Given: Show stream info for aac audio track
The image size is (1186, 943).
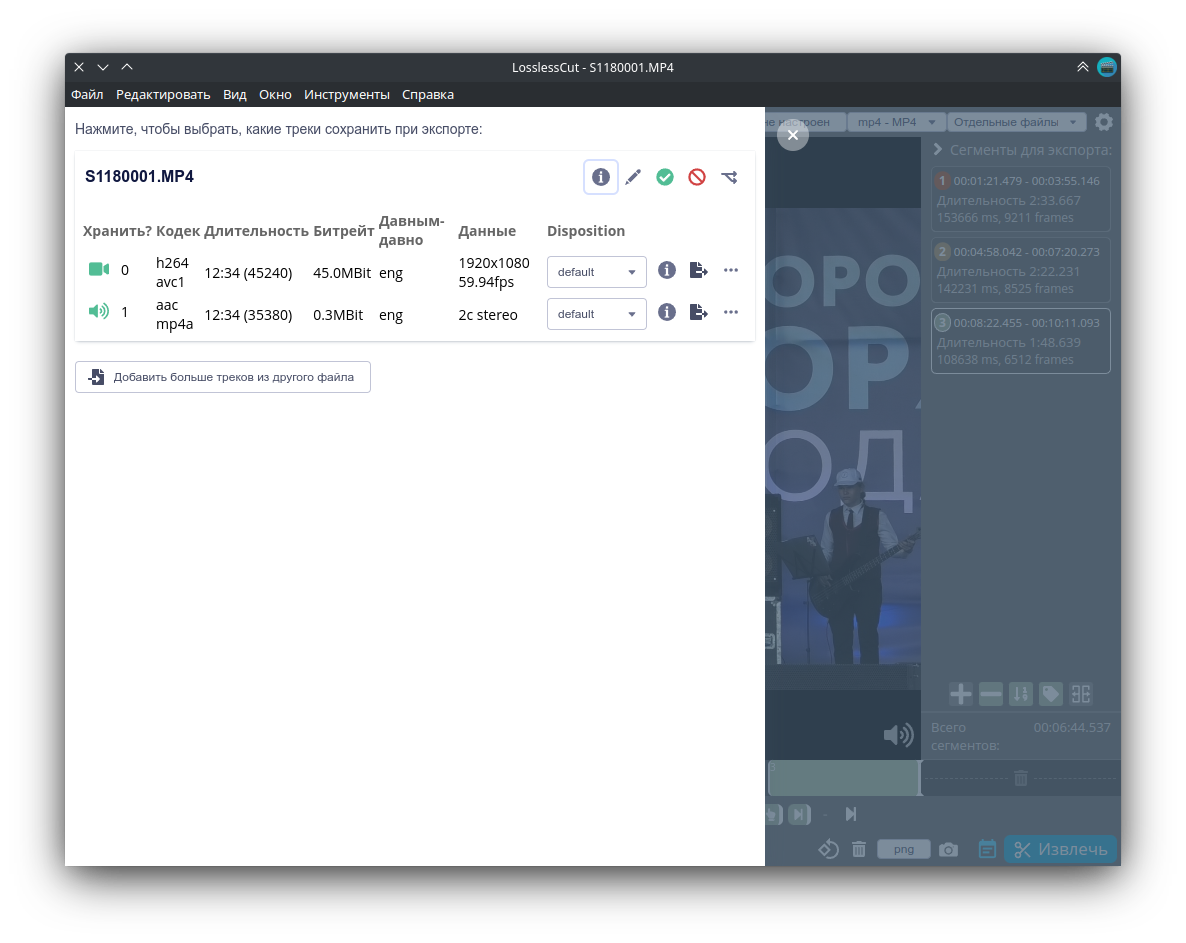Looking at the screenshot, I should coord(666,312).
